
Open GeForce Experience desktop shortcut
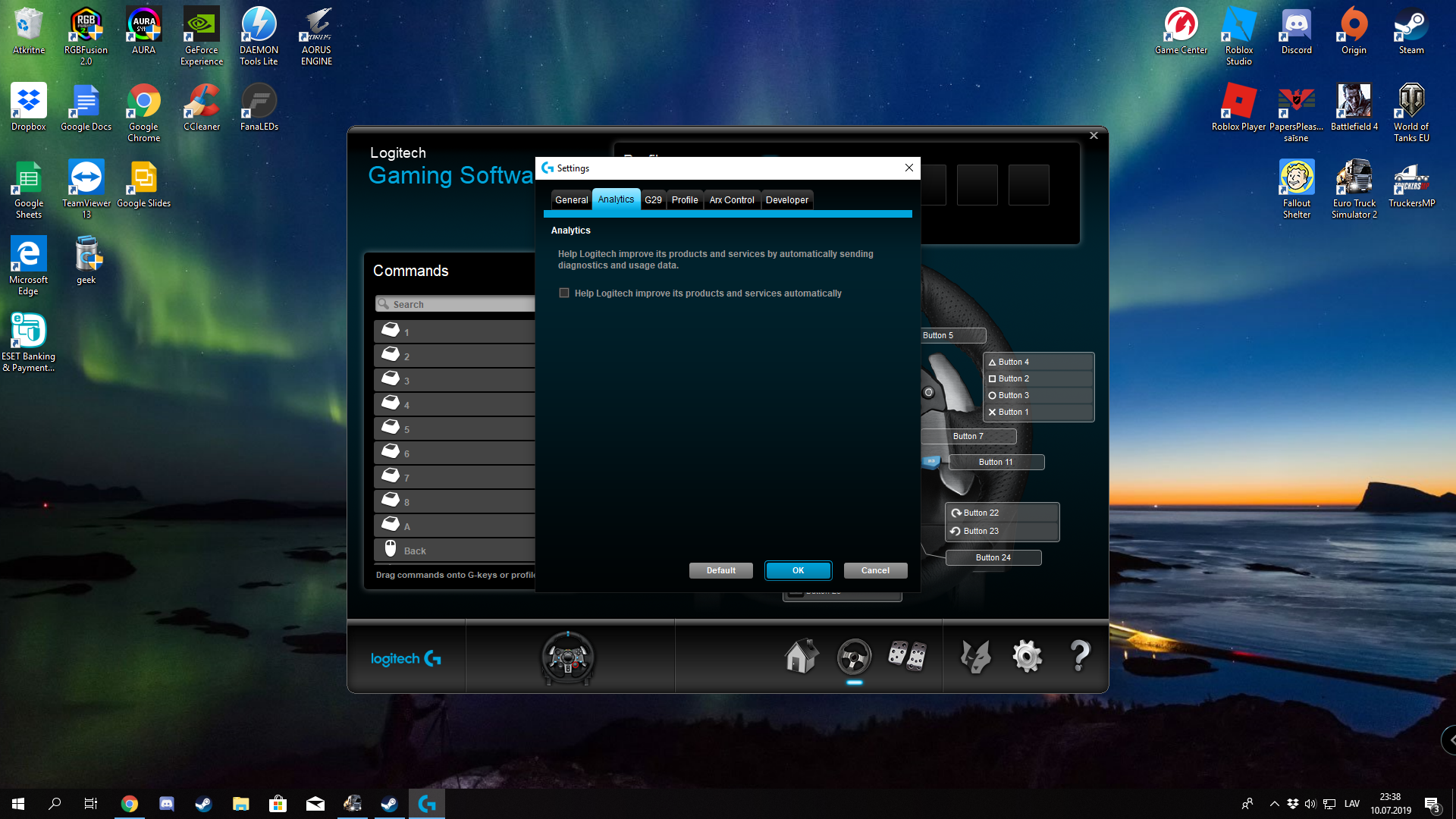tap(202, 36)
